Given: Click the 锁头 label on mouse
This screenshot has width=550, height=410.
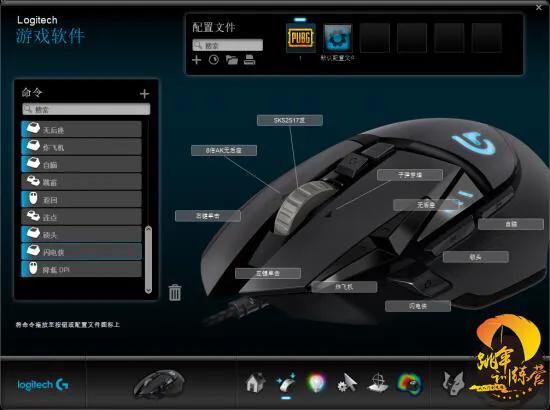Looking at the screenshot, I should pyautogui.click(x=476, y=257).
